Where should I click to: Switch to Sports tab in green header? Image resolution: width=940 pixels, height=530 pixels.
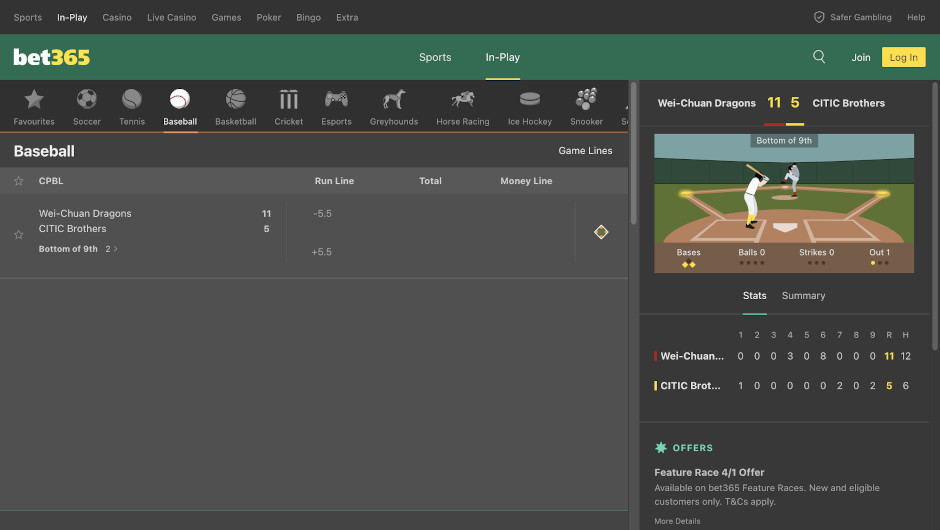[x=435, y=57]
